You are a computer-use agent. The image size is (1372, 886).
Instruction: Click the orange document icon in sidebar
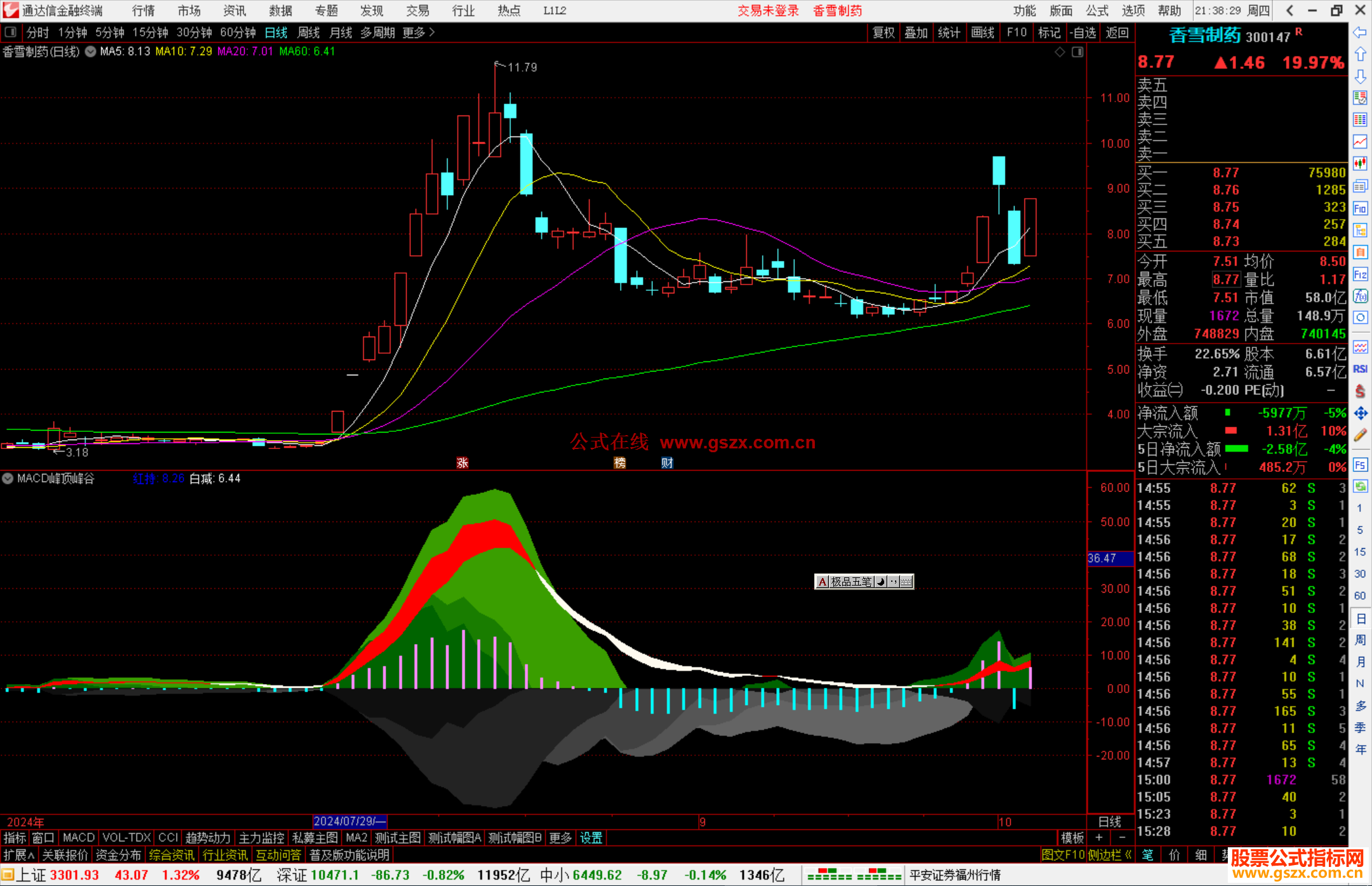[1360, 252]
